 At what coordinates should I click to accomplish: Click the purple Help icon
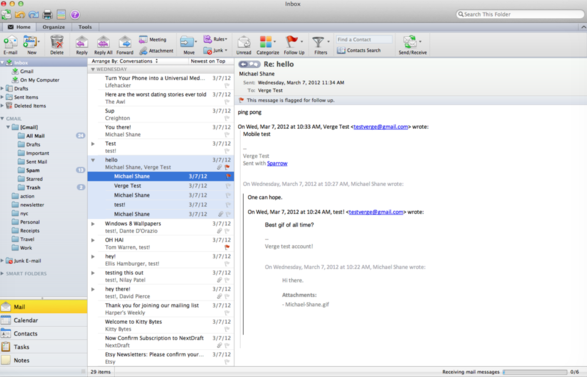[x=75, y=15]
